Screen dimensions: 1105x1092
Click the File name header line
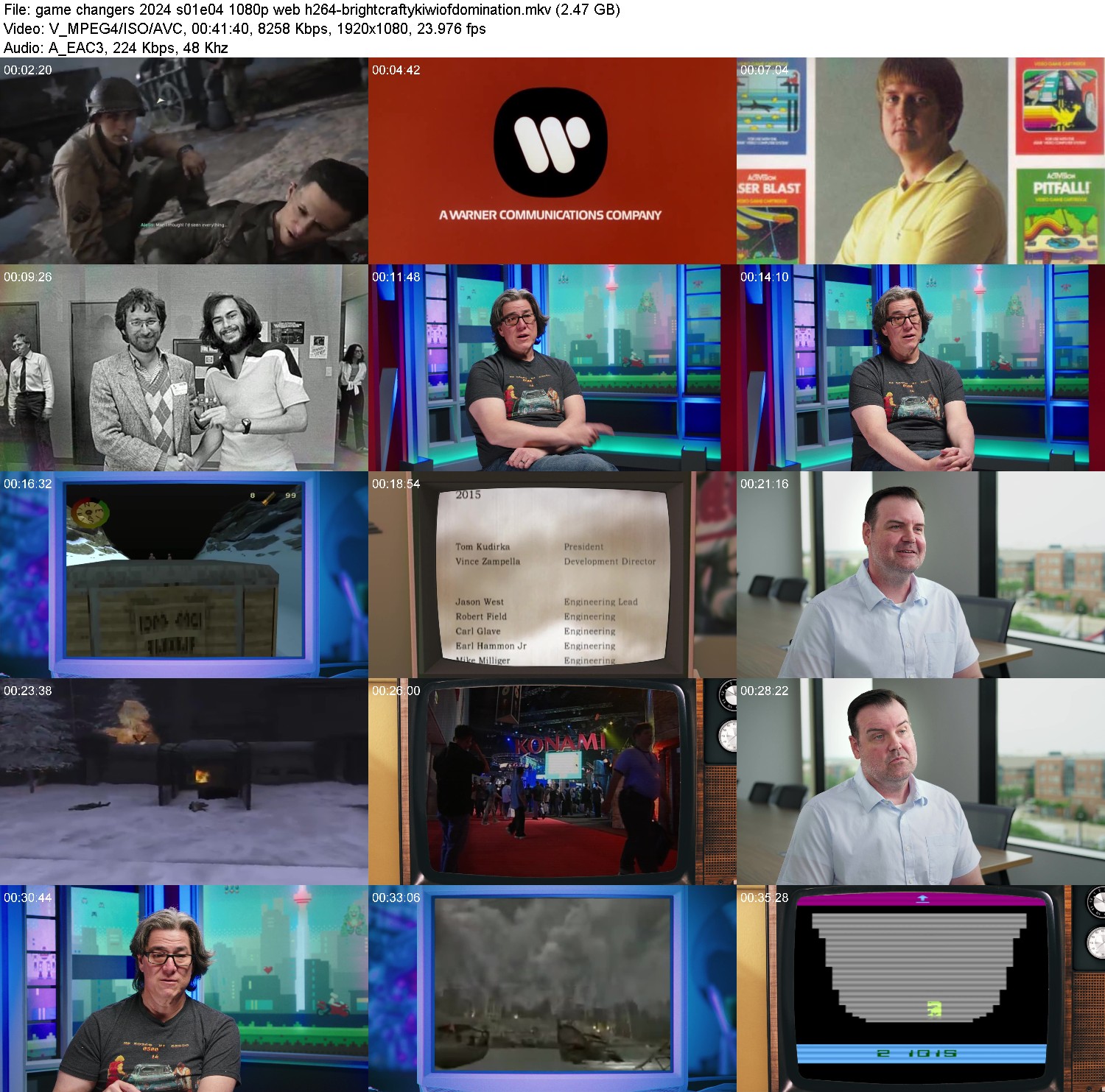point(312,10)
